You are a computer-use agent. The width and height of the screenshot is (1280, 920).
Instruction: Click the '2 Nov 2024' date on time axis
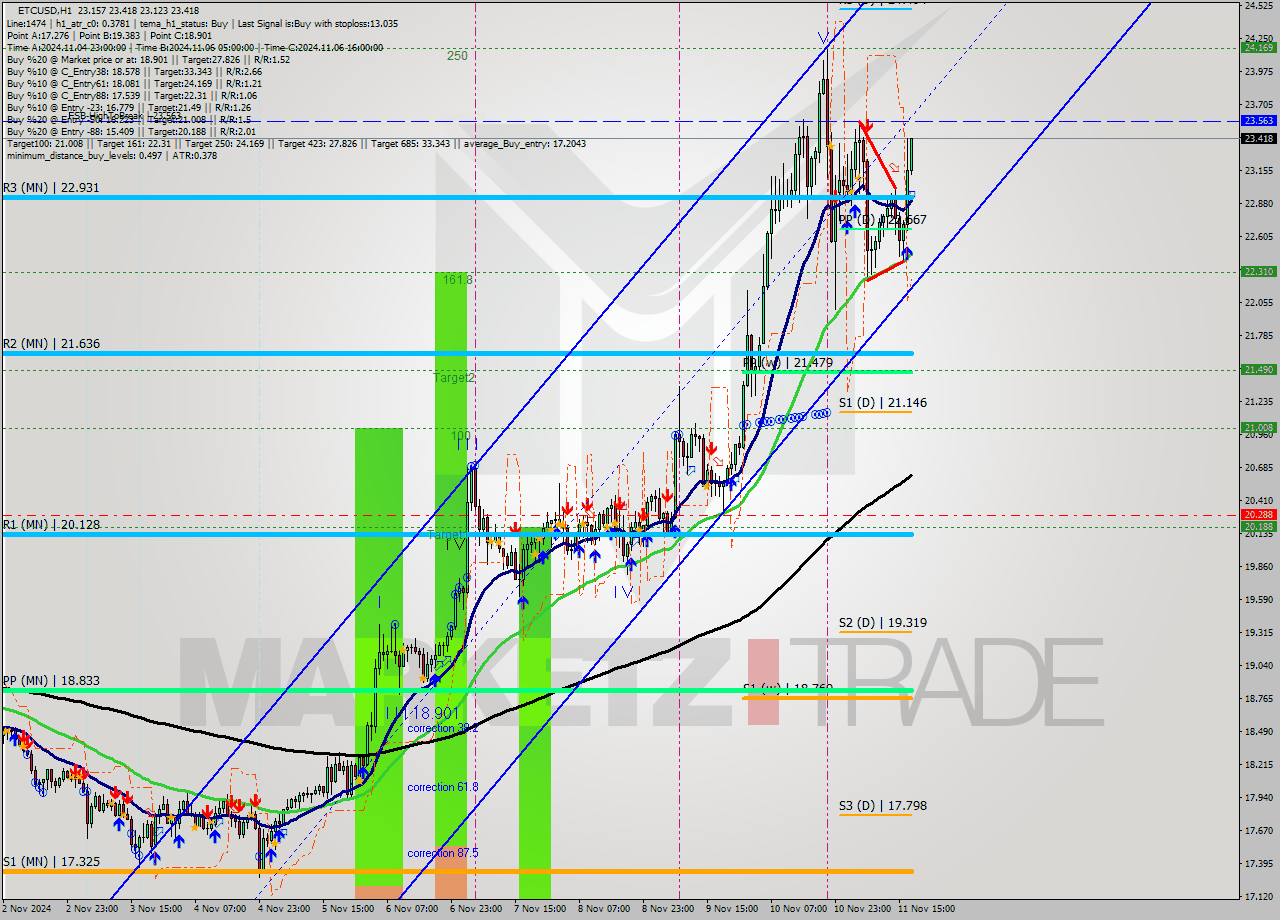pos(28,909)
